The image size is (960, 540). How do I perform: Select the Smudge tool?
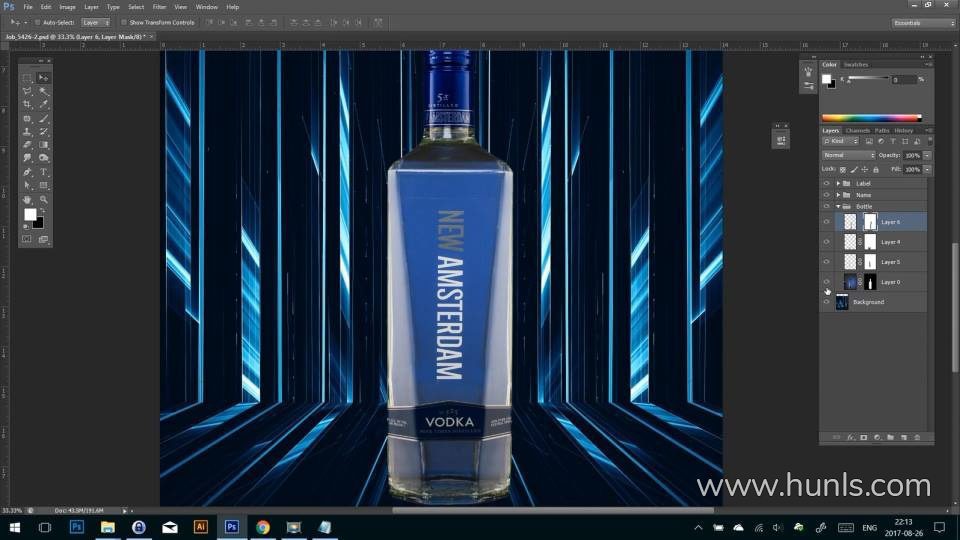click(27, 158)
